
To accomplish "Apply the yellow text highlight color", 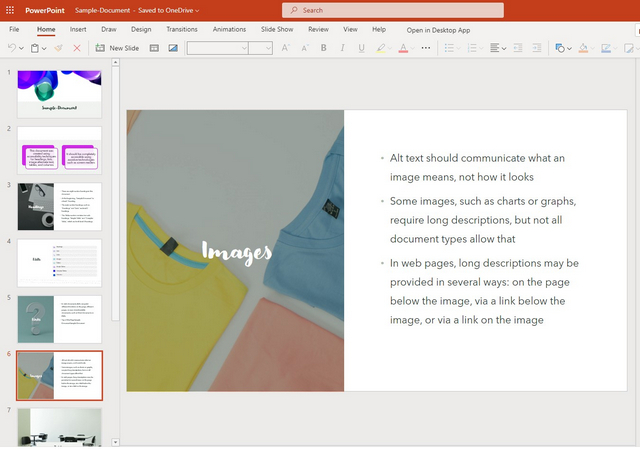I will [380, 48].
